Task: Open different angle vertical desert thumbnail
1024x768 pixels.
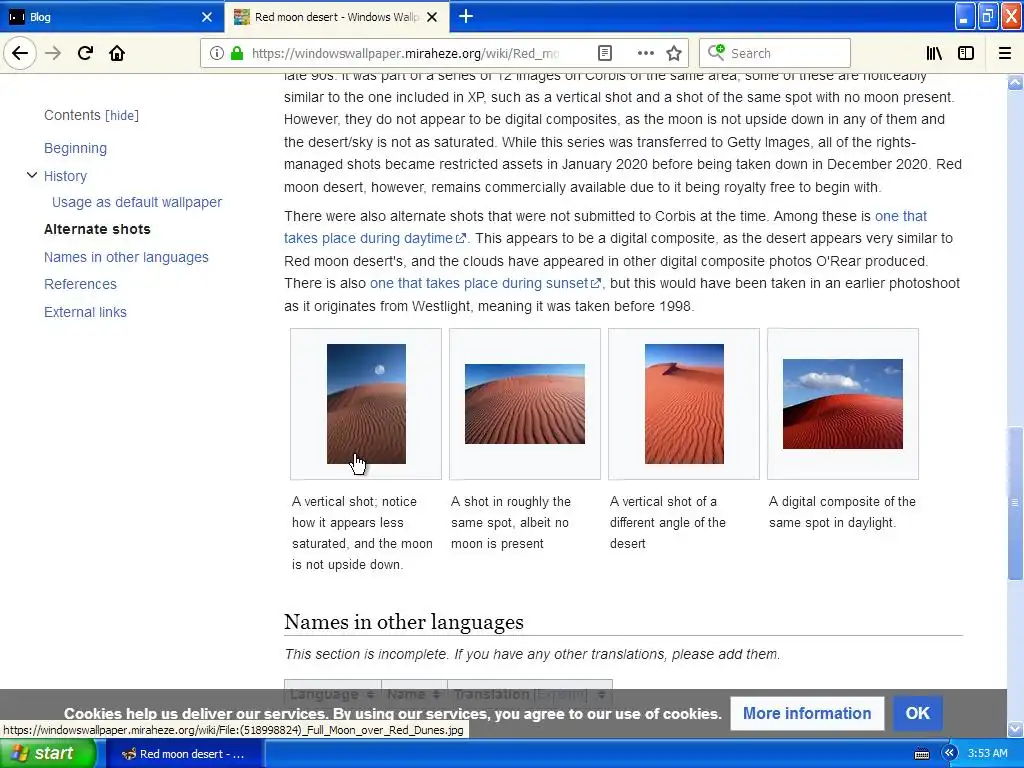Action: tap(684, 404)
